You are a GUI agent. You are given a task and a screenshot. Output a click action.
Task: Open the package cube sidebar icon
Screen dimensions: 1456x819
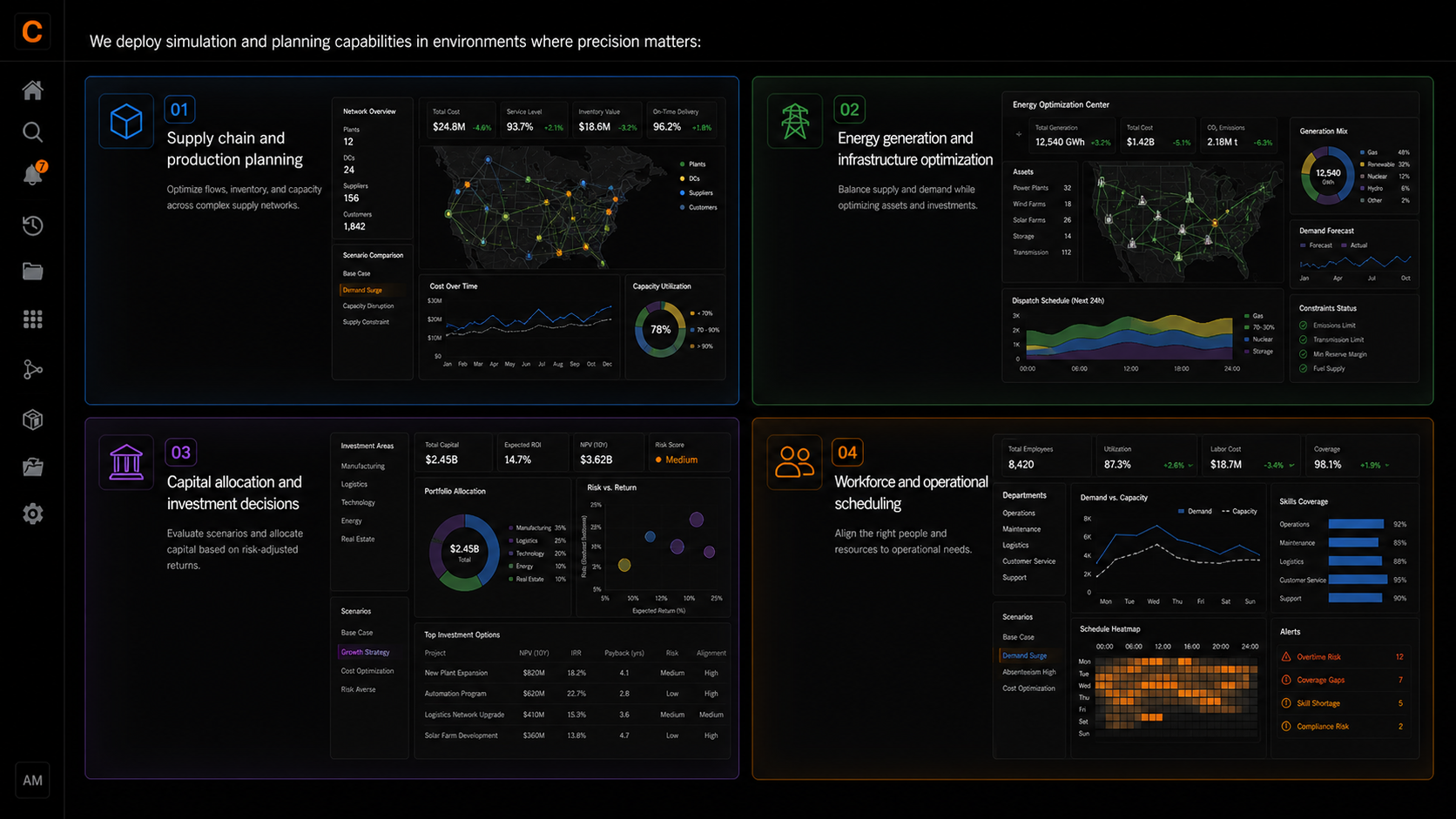point(32,420)
